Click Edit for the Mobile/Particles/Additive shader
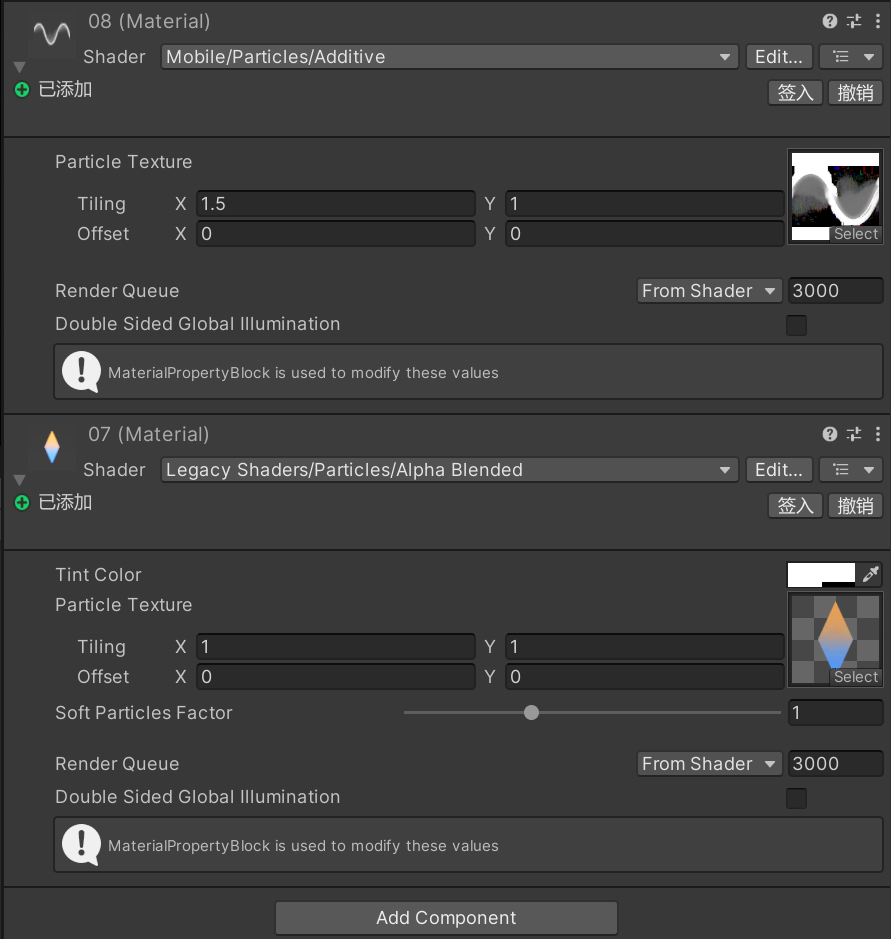Viewport: 891px width, 939px height. 779,57
